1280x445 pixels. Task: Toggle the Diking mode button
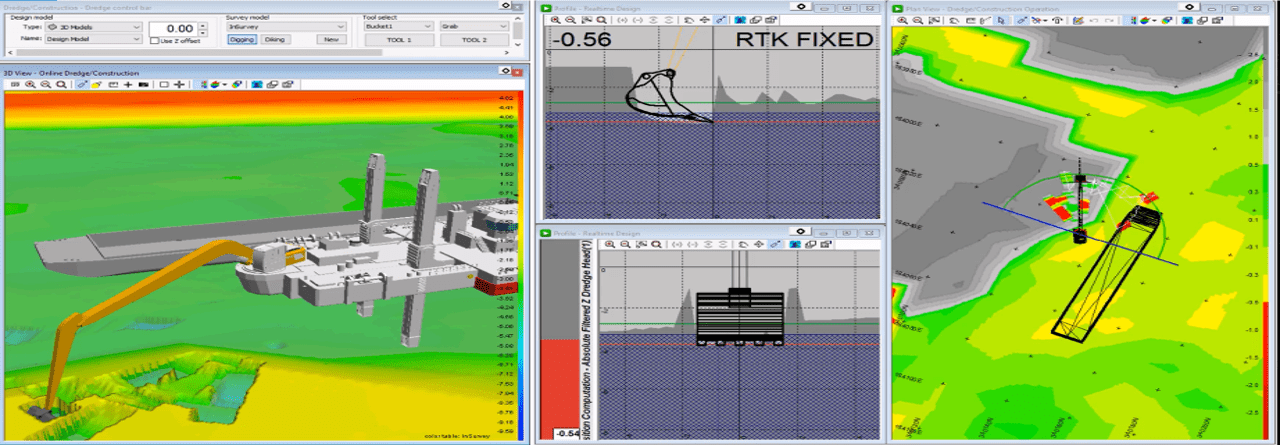tap(275, 40)
